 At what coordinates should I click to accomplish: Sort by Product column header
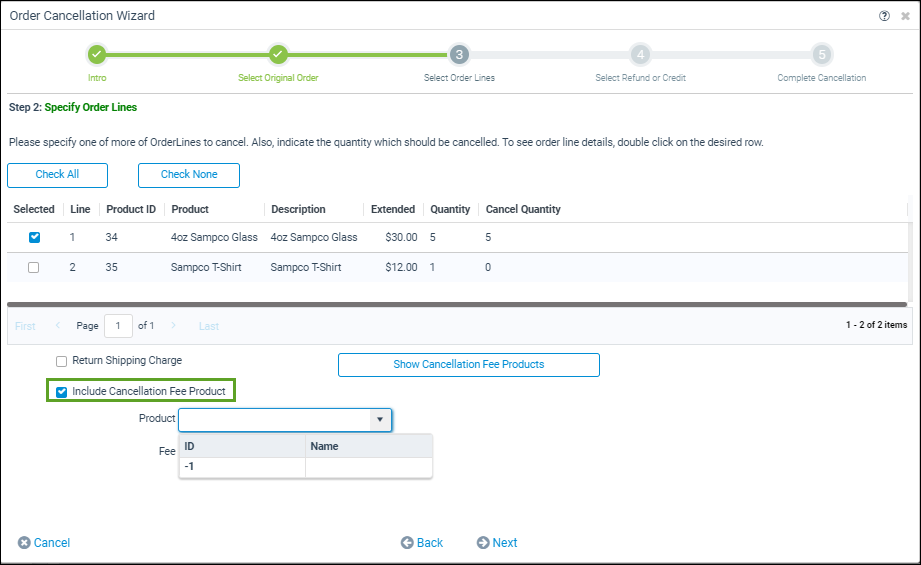[190, 209]
